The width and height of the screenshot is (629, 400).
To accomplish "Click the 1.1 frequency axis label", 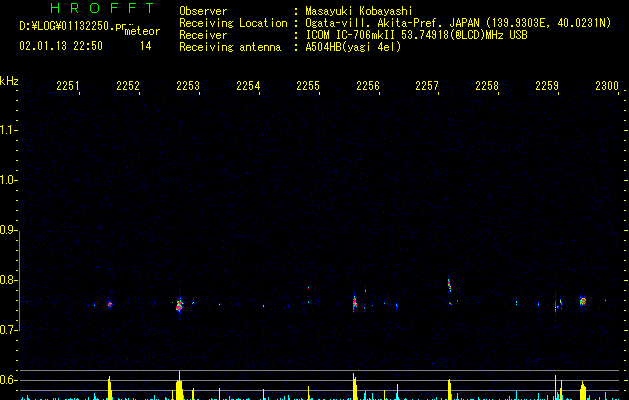I will [8, 130].
